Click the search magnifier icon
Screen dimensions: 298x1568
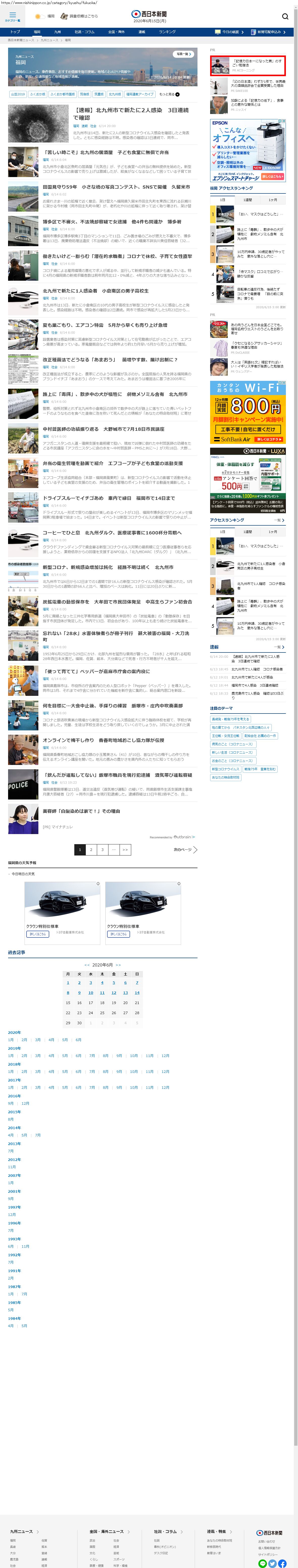(x=285, y=16)
